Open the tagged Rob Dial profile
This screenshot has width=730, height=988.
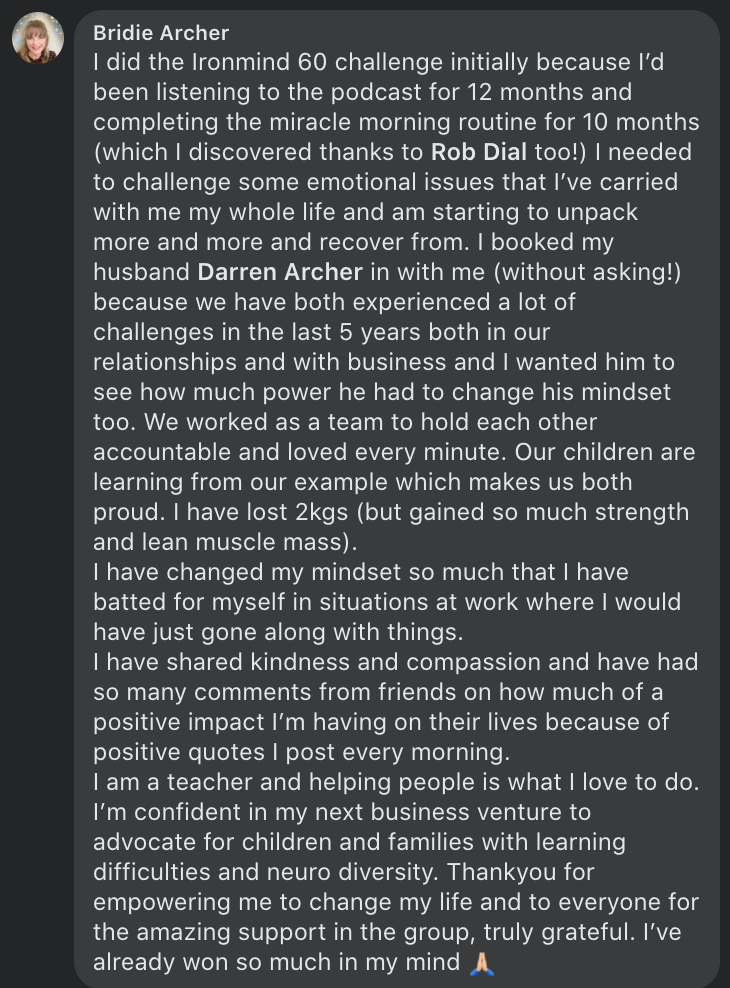[472, 152]
